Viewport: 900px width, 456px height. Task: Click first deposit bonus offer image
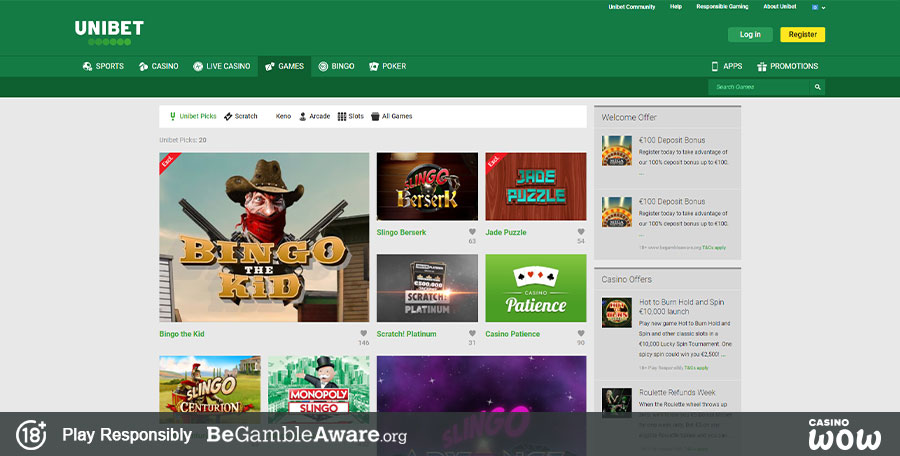pyautogui.click(x=616, y=150)
